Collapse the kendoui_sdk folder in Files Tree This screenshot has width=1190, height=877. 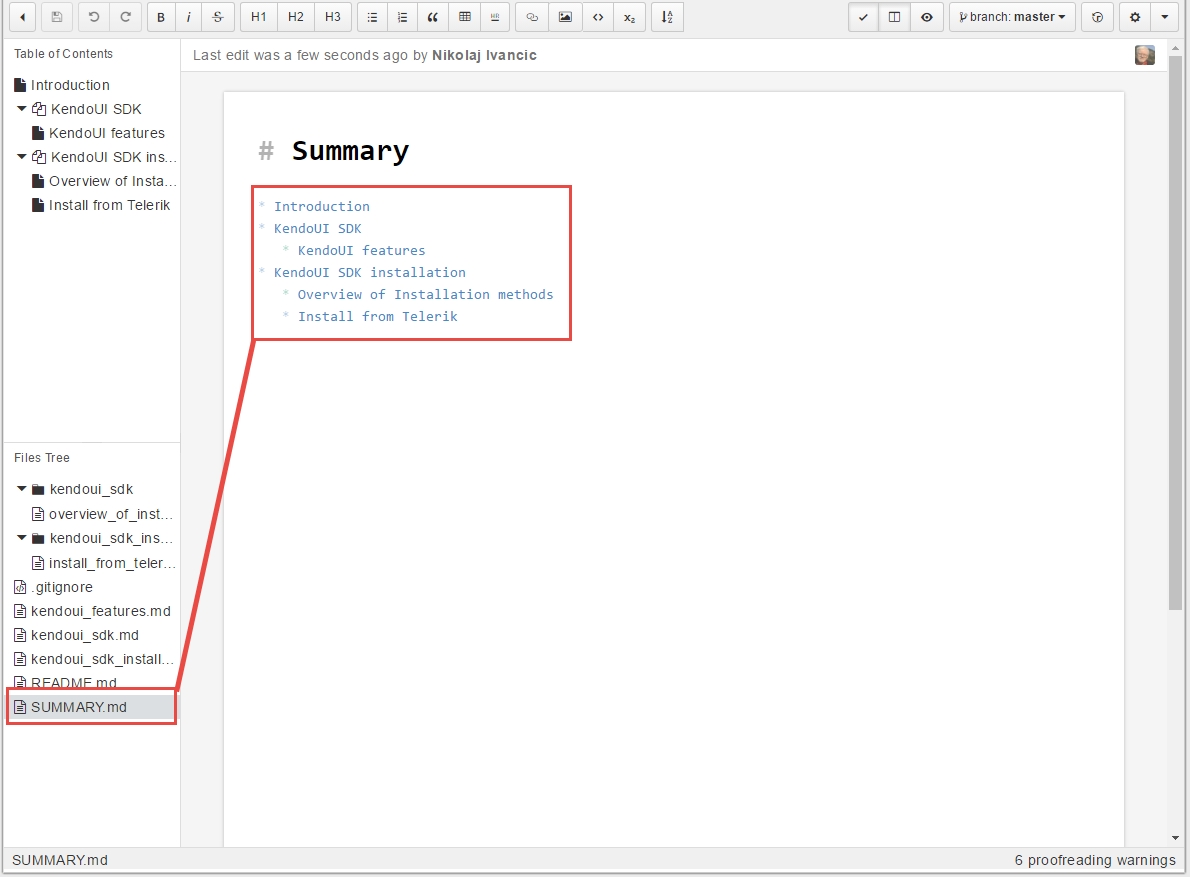point(22,489)
